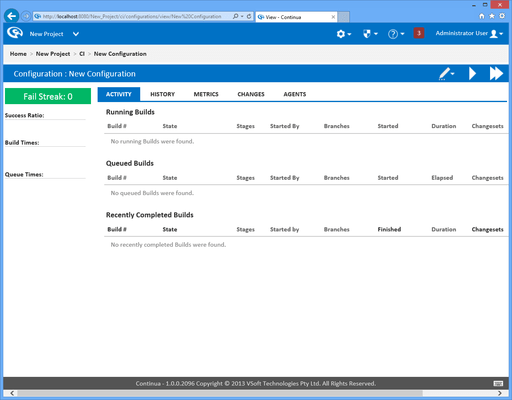Click the horizontal scrollbar right arrow

click(x=500, y=393)
